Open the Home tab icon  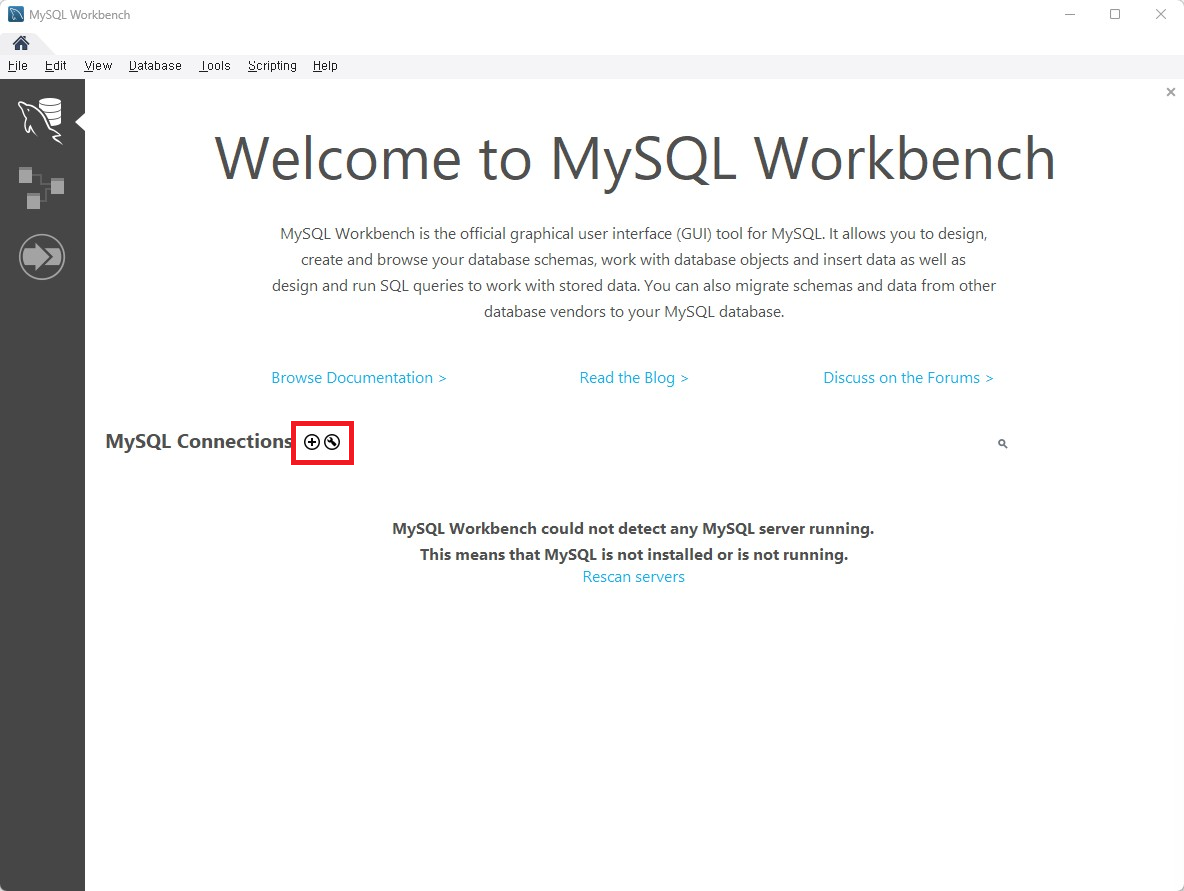tap(21, 43)
